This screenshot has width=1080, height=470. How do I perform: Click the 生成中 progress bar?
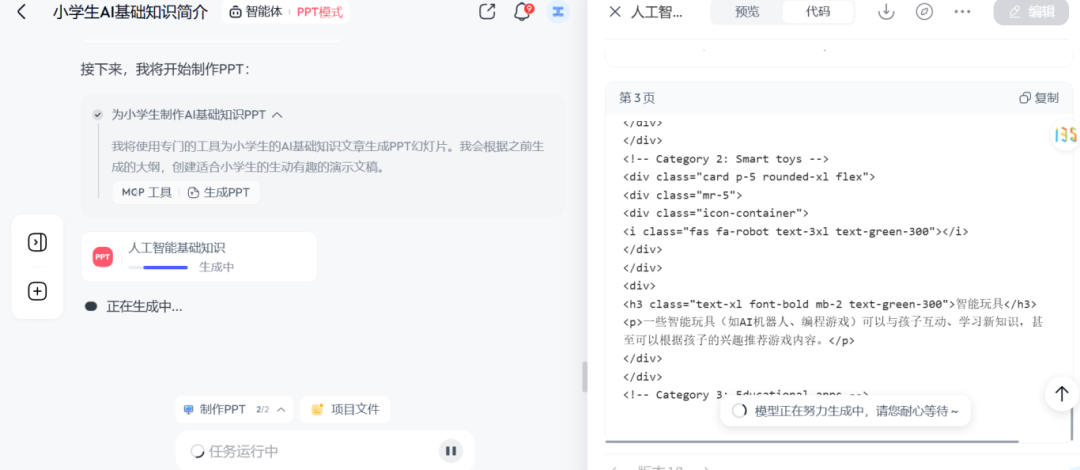158,267
